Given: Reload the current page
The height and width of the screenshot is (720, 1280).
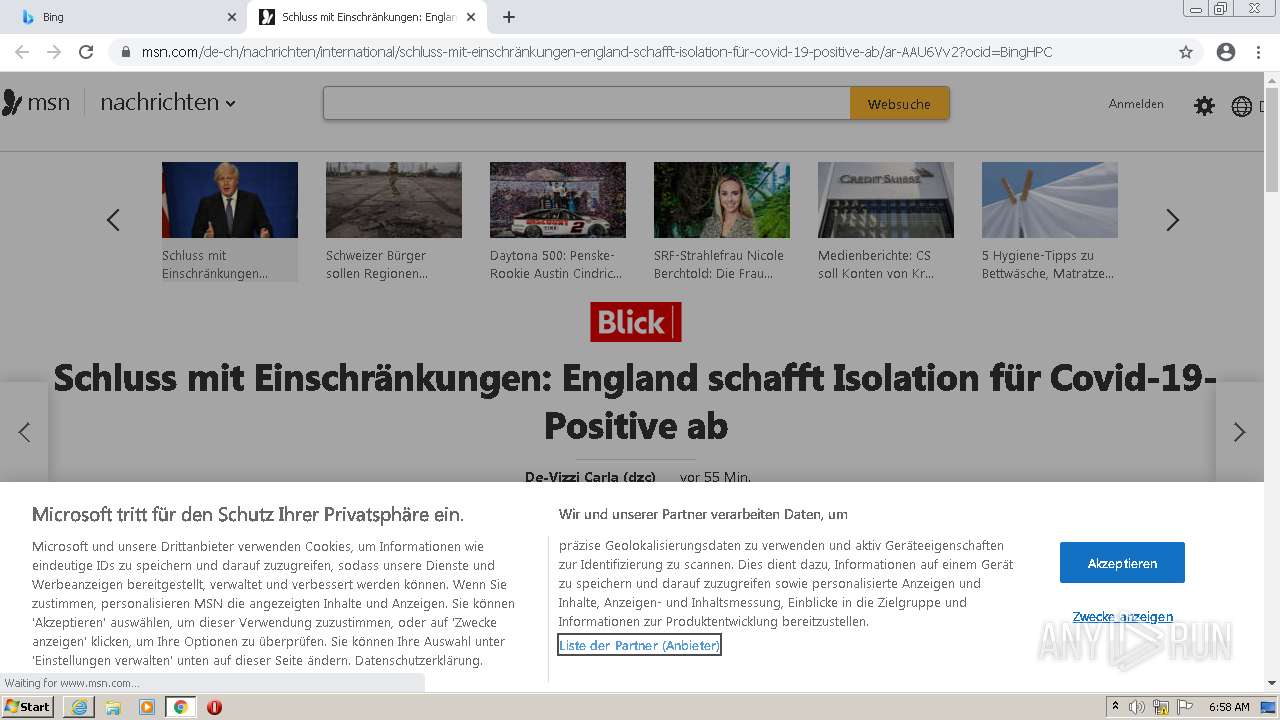Looking at the screenshot, I should tap(86, 52).
